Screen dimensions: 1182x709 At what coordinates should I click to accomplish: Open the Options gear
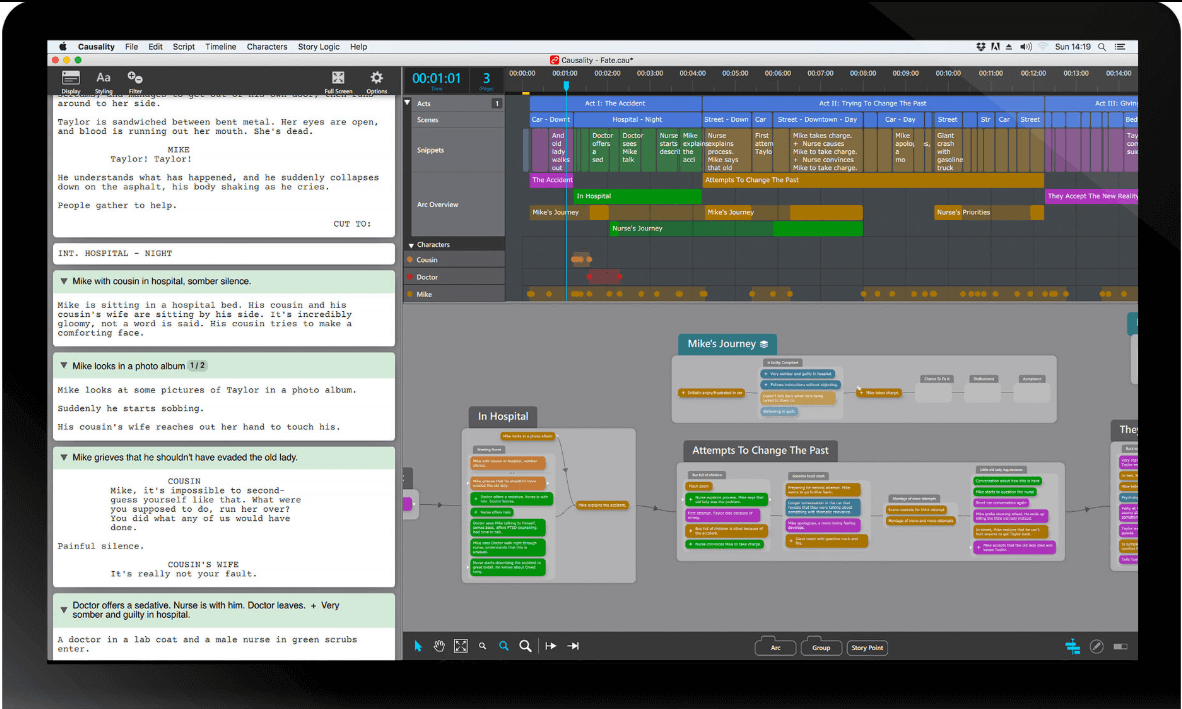(376, 78)
